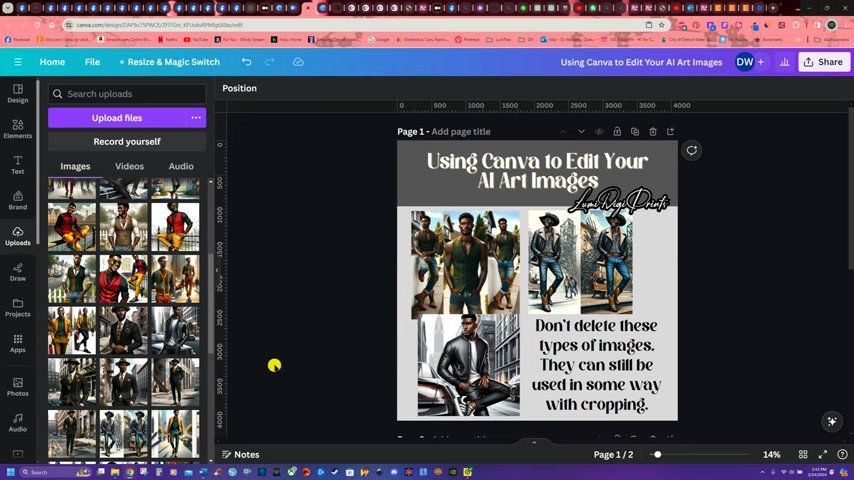Open more upload options three dots

[x=196, y=118]
